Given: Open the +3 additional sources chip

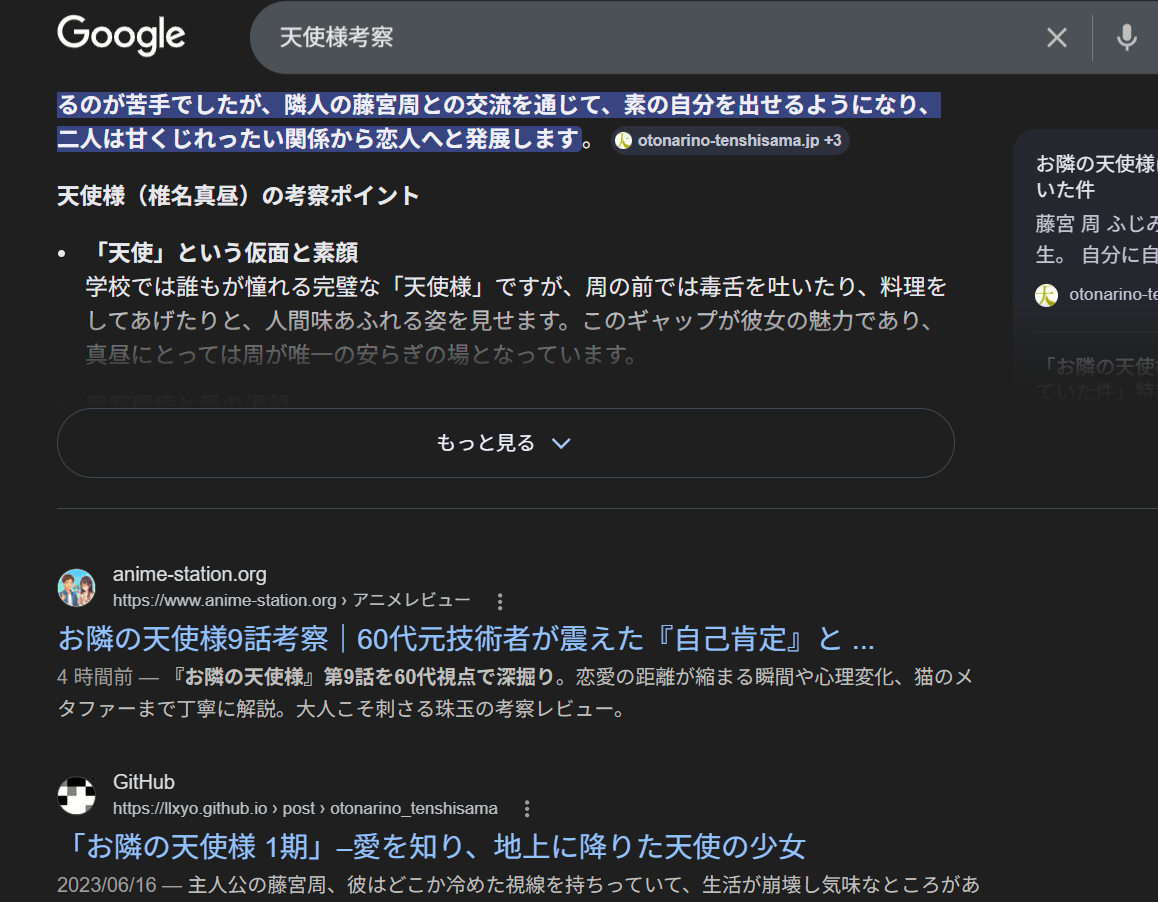Looking at the screenshot, I should pos(835,140).
